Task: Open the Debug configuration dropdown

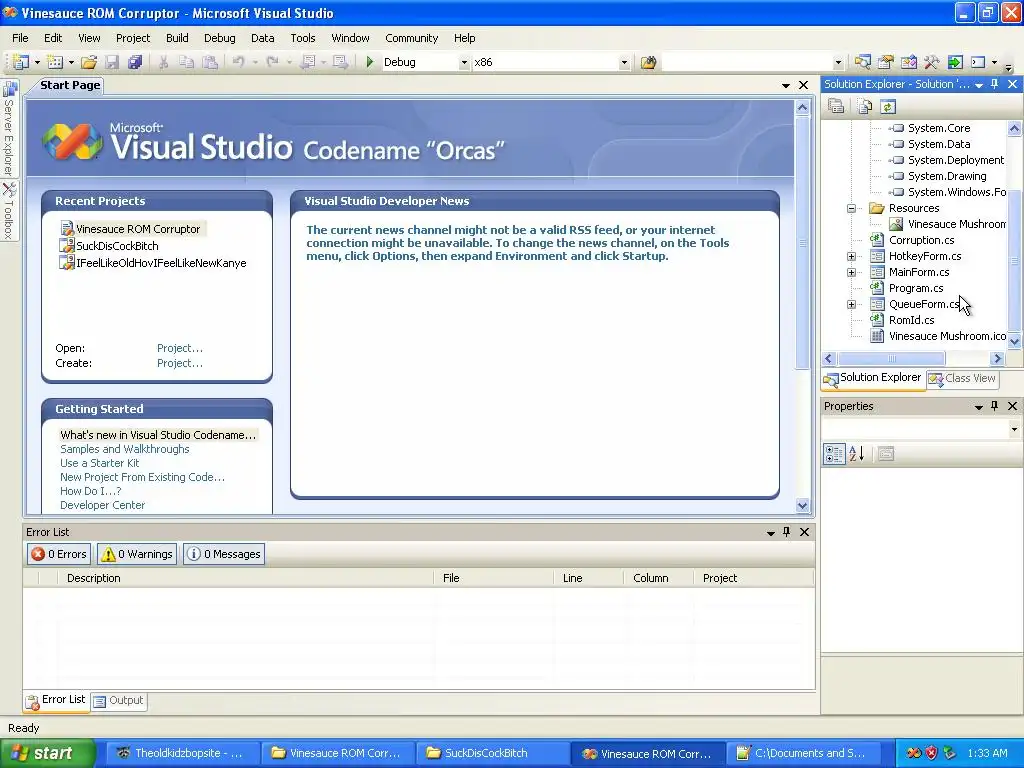Action: (x=464, y=63)
